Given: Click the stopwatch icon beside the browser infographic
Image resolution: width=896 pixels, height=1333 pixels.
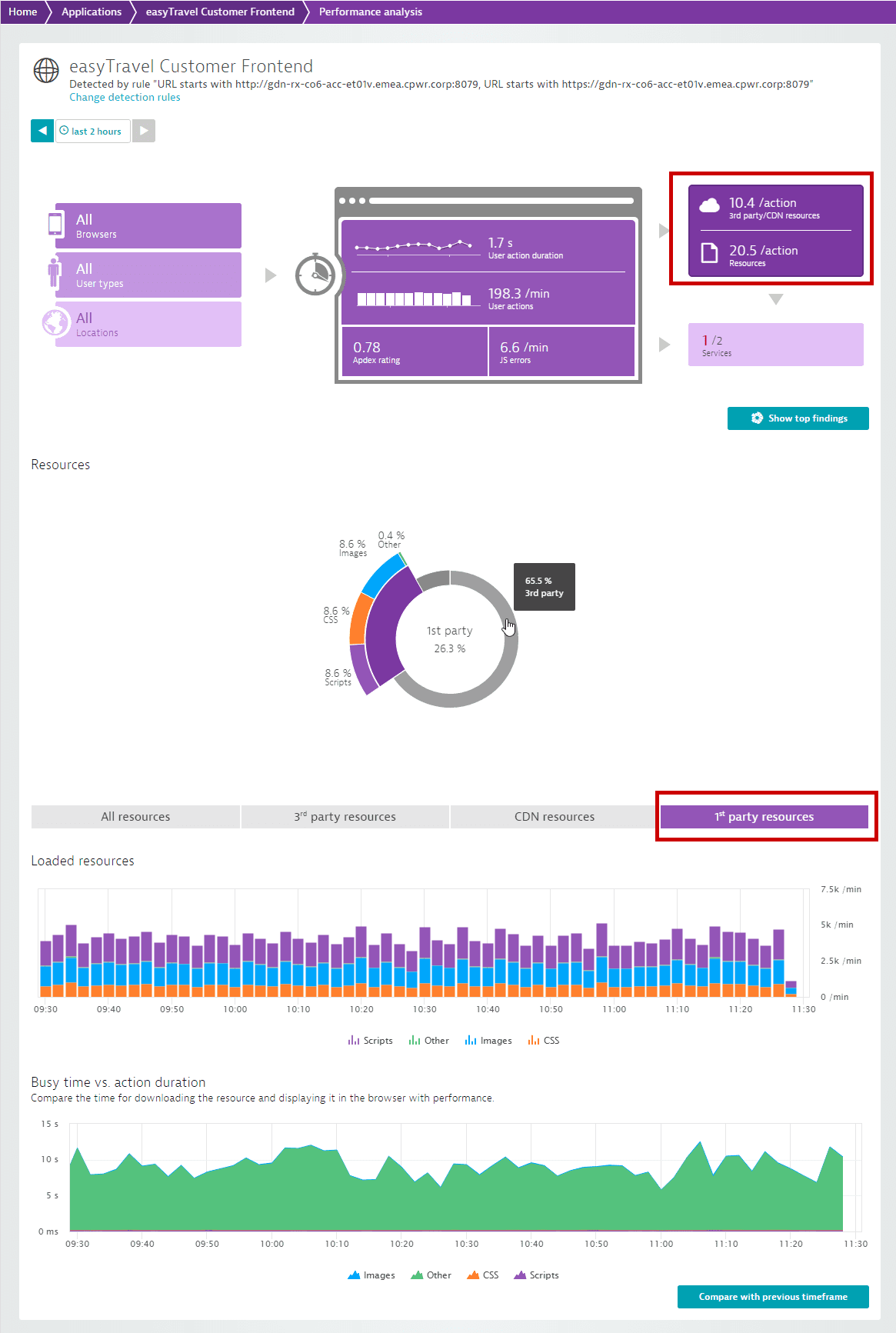Looking at the screenshot, I should point(315,275).
